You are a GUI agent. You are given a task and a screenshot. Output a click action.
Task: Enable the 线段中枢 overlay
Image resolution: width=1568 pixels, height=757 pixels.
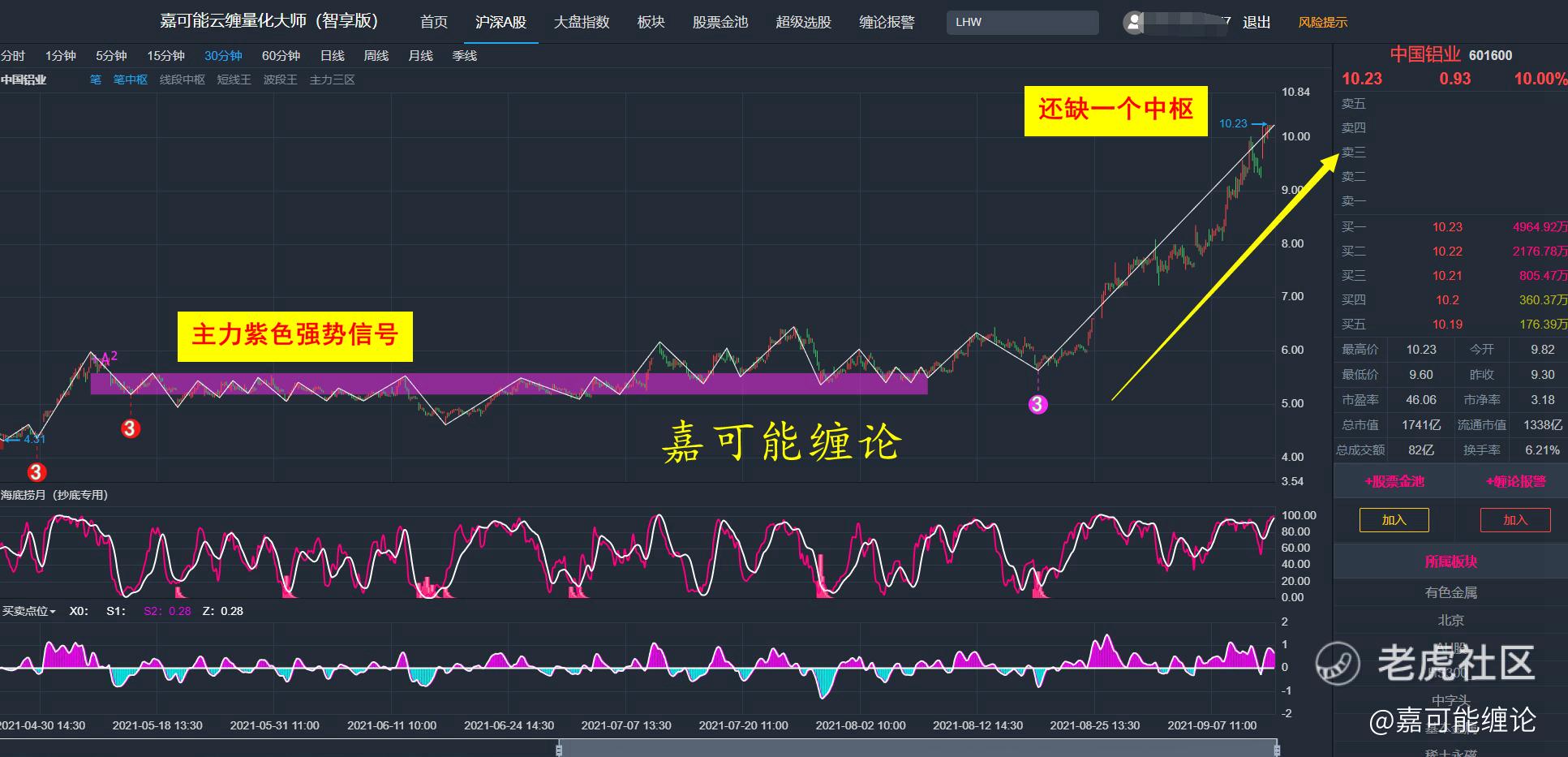(x=183, y=80)
